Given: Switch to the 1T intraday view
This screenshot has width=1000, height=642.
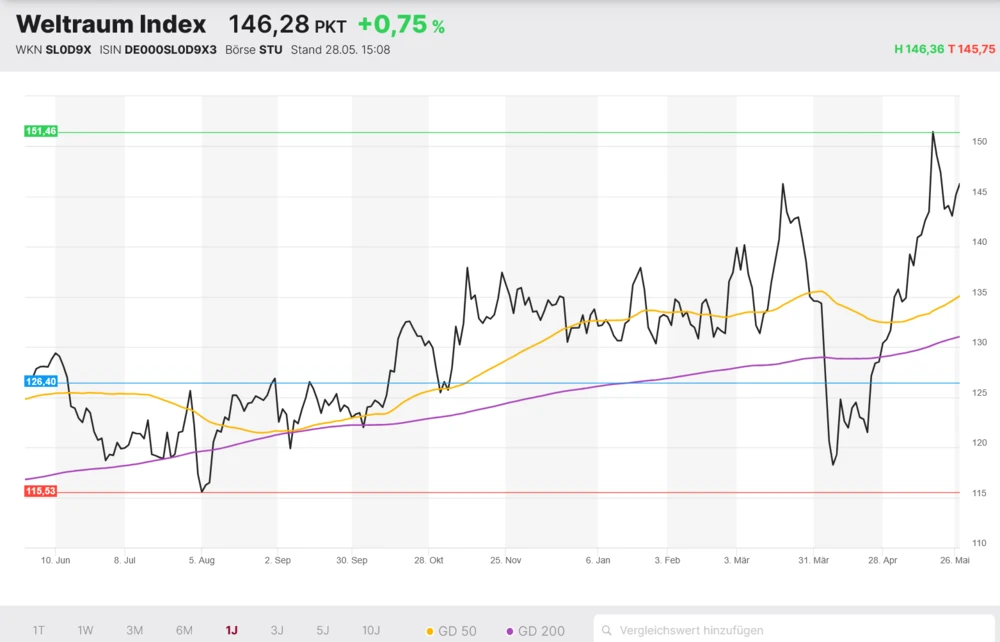Looking at the screenshot, I should pyautogui.click(x=37, y=630).
